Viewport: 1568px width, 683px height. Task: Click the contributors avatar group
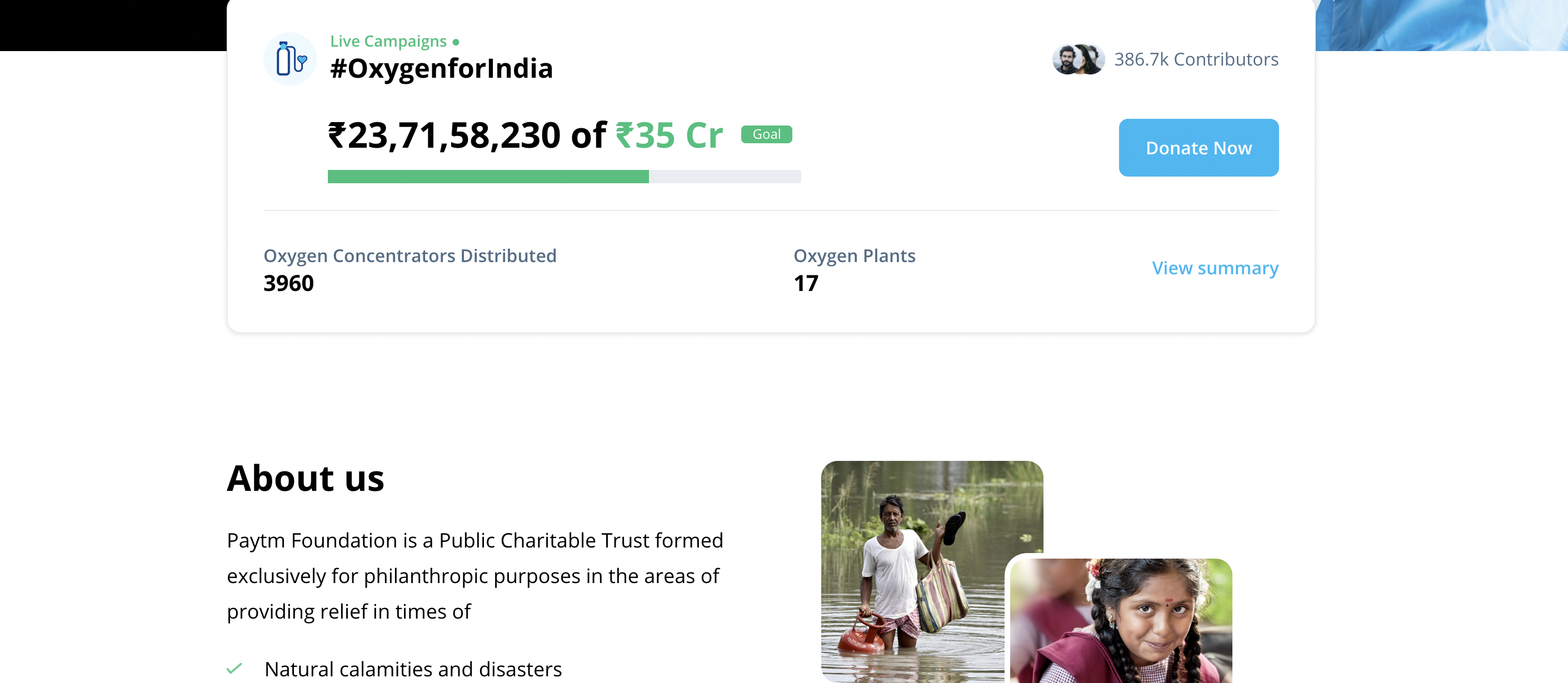pos(1078,59)
